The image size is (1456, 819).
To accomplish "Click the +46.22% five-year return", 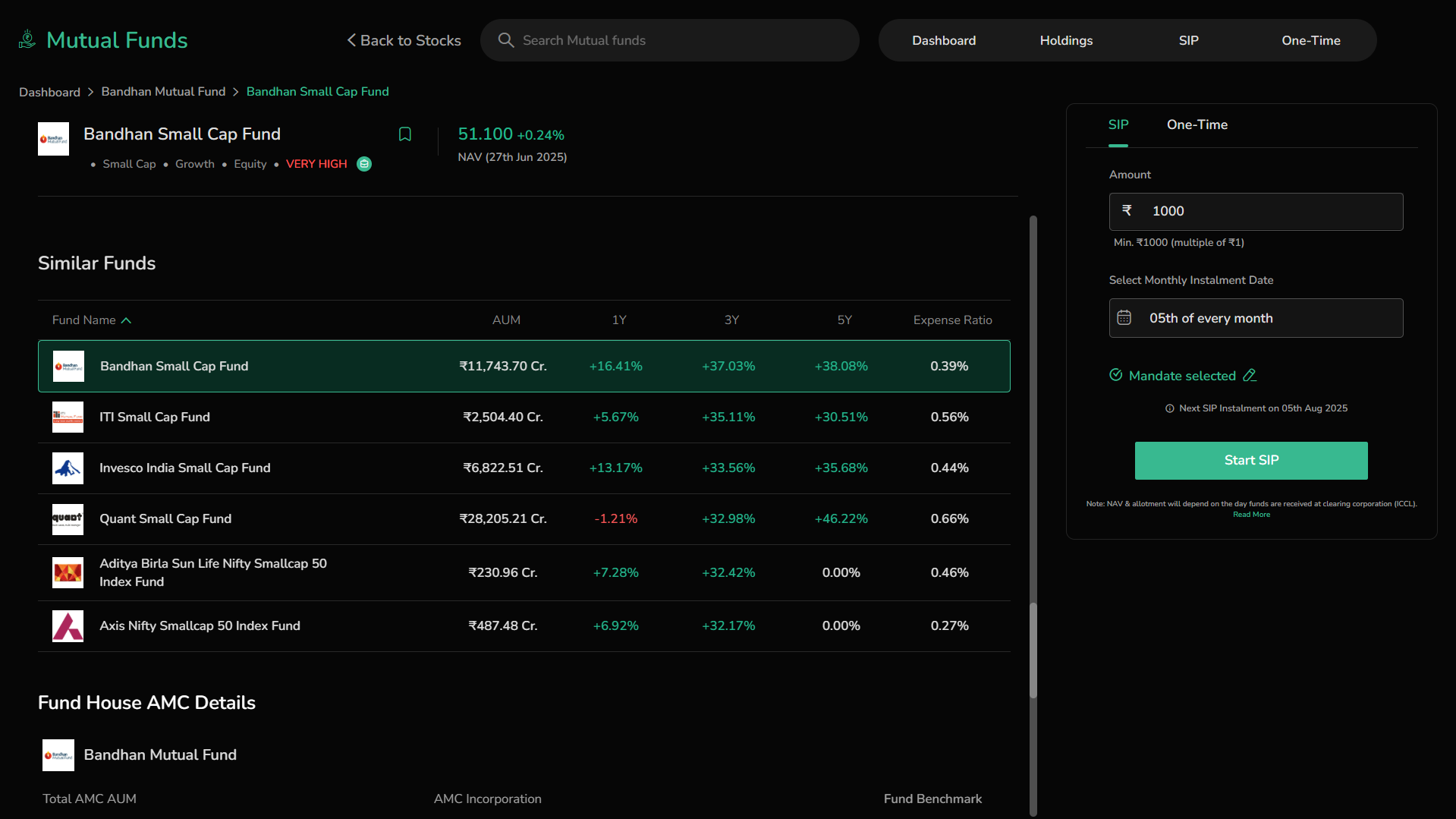I will pos(841,519).
